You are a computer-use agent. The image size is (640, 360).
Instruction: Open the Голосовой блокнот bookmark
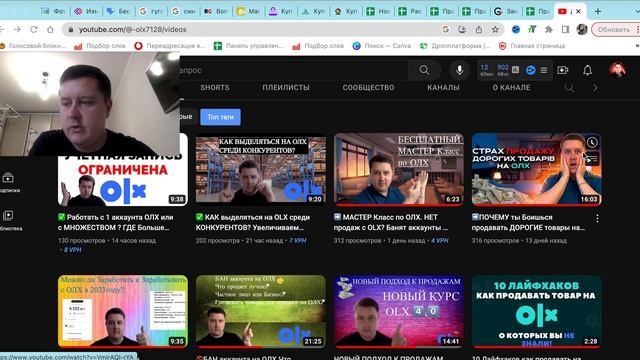pos(33,46)
